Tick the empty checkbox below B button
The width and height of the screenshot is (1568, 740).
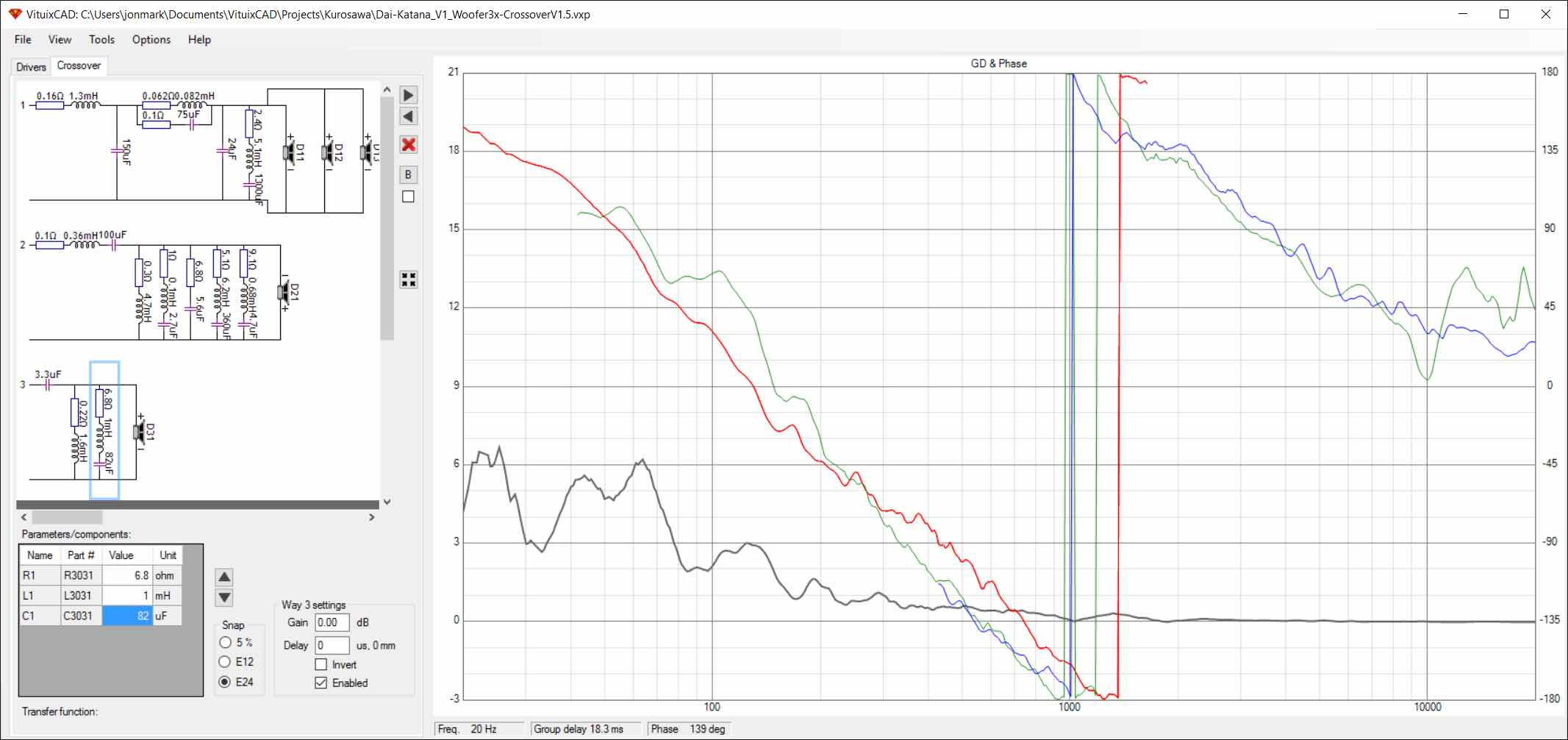pos(409,196)
